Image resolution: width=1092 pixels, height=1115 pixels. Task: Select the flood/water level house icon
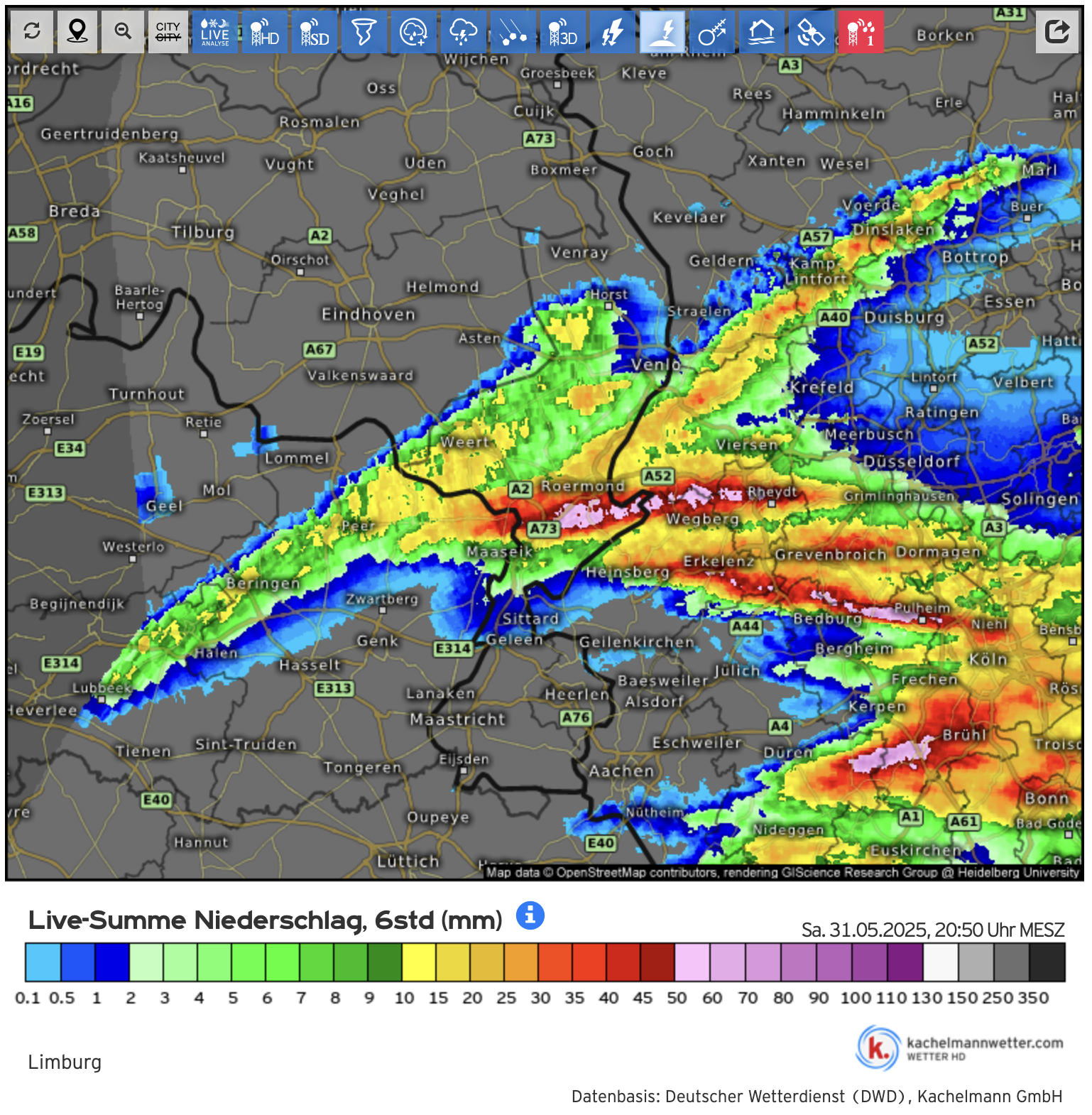click(x=762, y=31)
